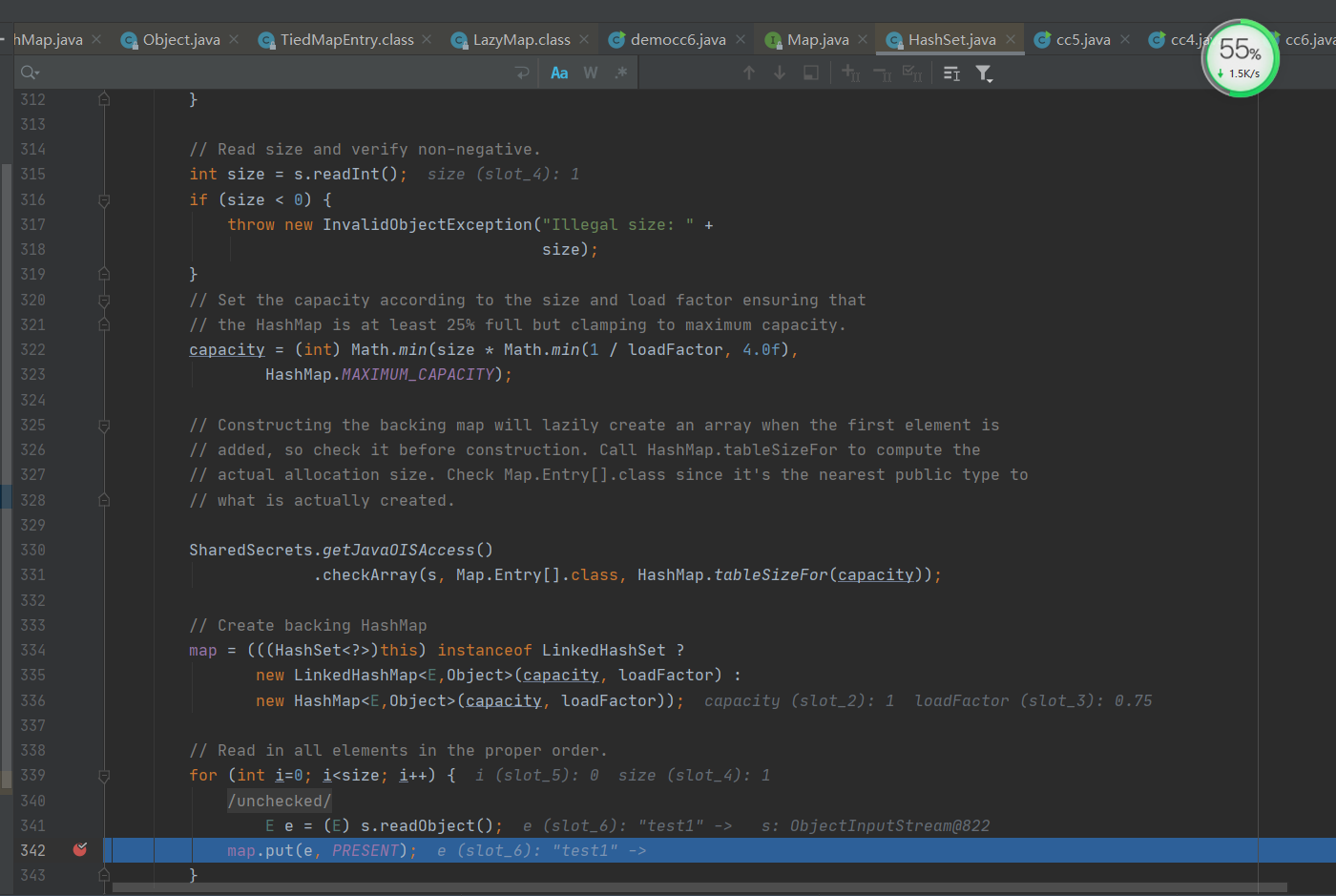This screenshot has width=1336, height=896.
Task: Click Map.java interface file icon
Action: tap(773, 40)
